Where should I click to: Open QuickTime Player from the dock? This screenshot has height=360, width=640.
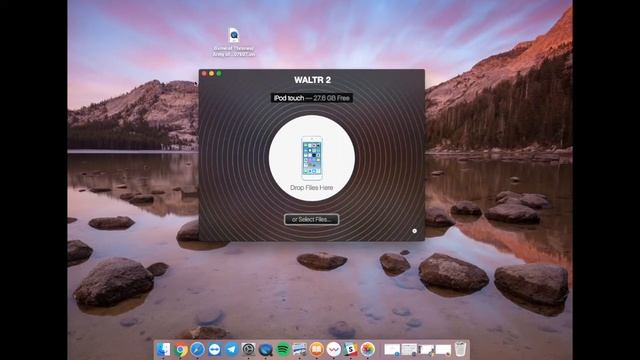click(x=265, y=349)
